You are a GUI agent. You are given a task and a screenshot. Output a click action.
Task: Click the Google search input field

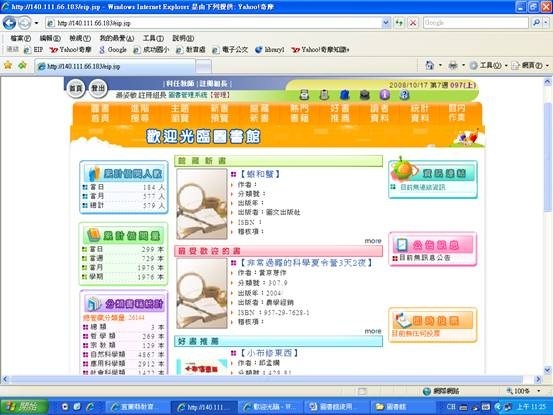click(x=476, y=23)
